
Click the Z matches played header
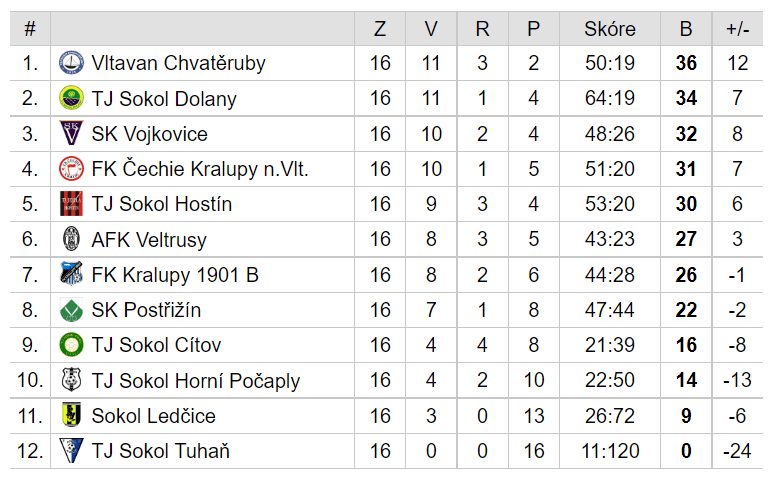[x=380, y=29]
